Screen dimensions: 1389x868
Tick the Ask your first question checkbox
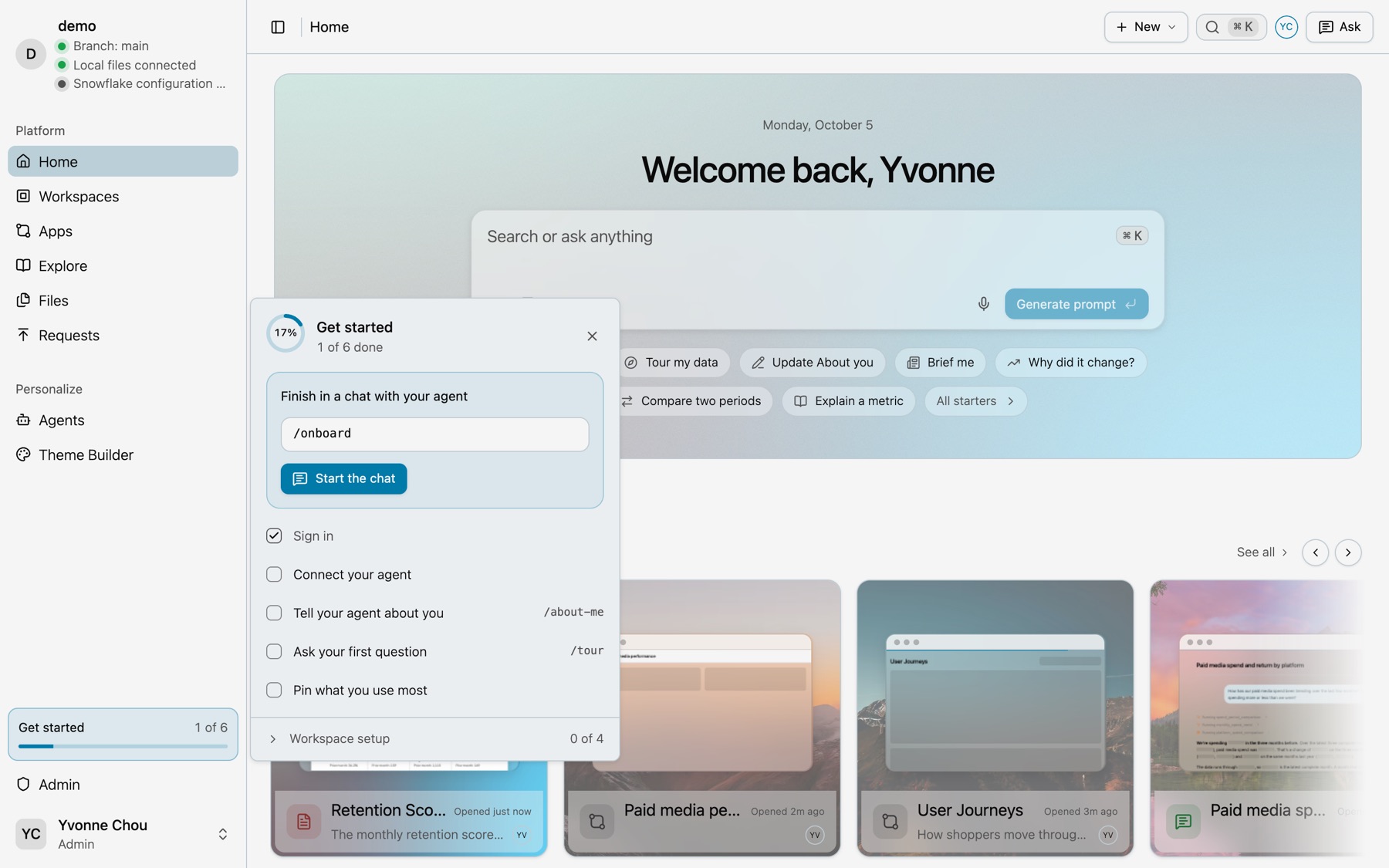274,651
